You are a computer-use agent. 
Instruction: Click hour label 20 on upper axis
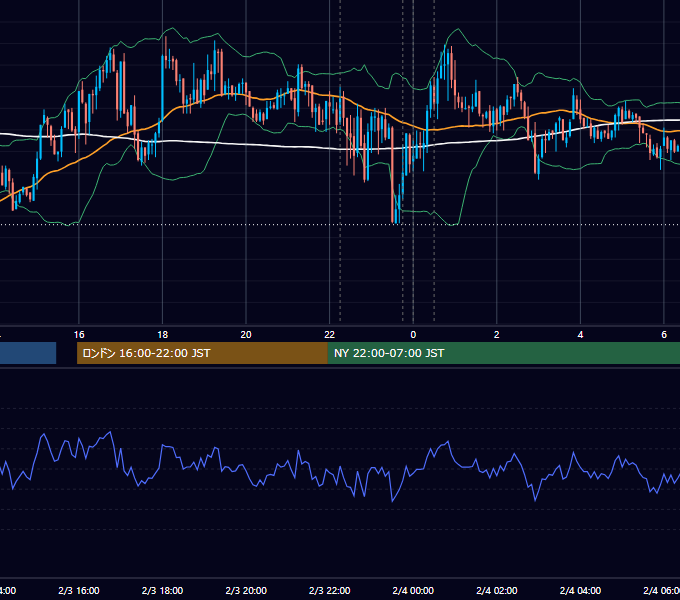pos(246,335)
